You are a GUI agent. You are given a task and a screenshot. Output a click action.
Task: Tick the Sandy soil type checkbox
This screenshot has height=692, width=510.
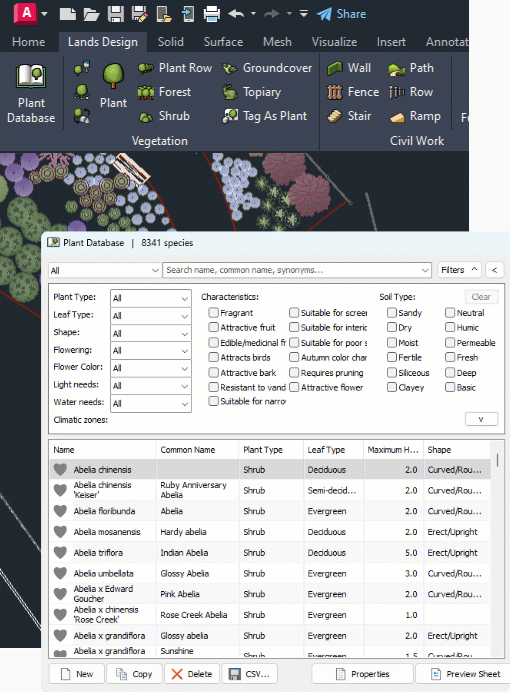coord(392,312)
